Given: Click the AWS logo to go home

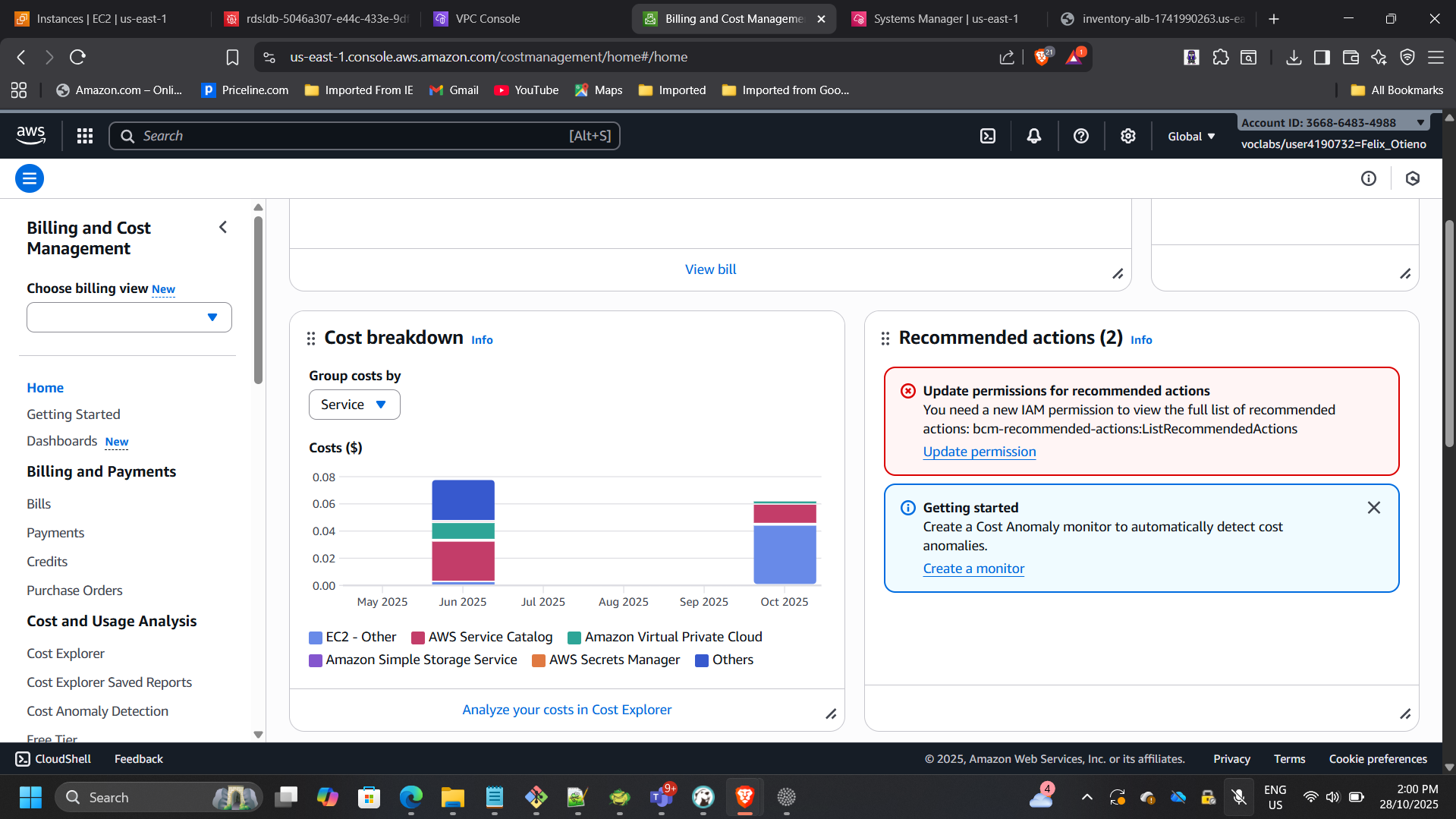Looking at the screenshot, I should (30, 135).
